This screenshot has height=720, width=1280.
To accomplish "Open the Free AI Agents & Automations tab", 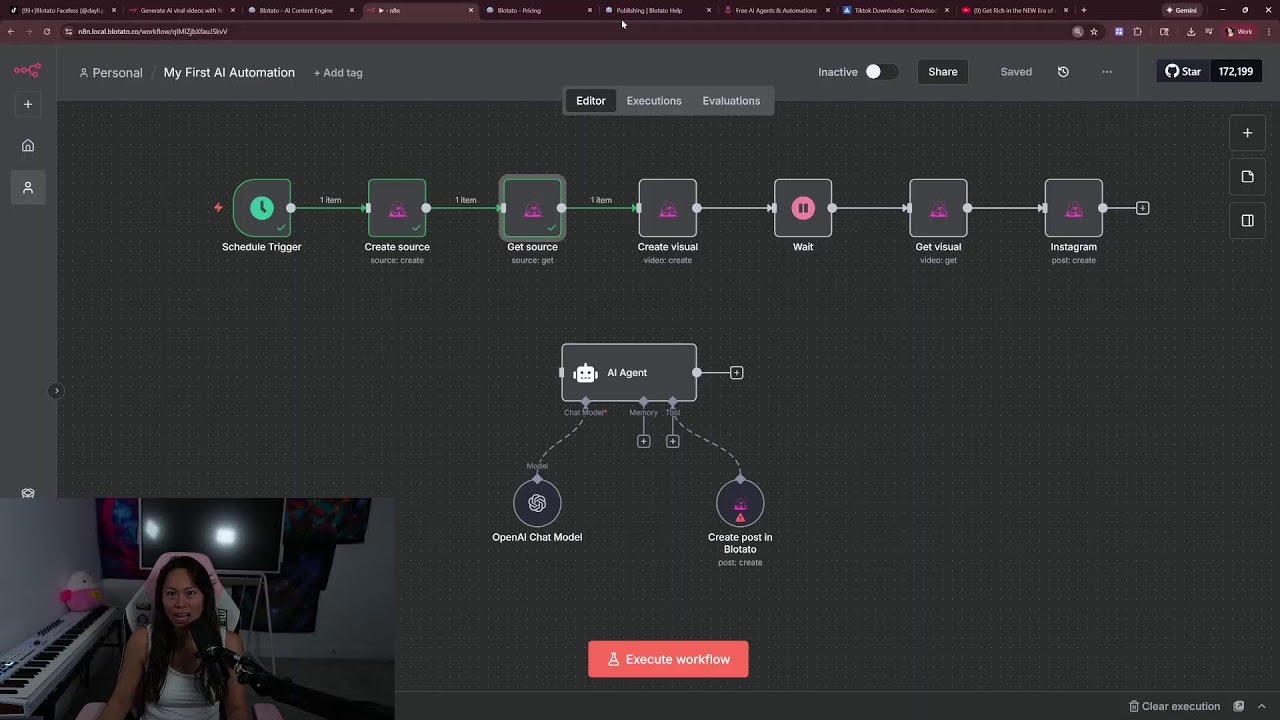I will (776, 10).
